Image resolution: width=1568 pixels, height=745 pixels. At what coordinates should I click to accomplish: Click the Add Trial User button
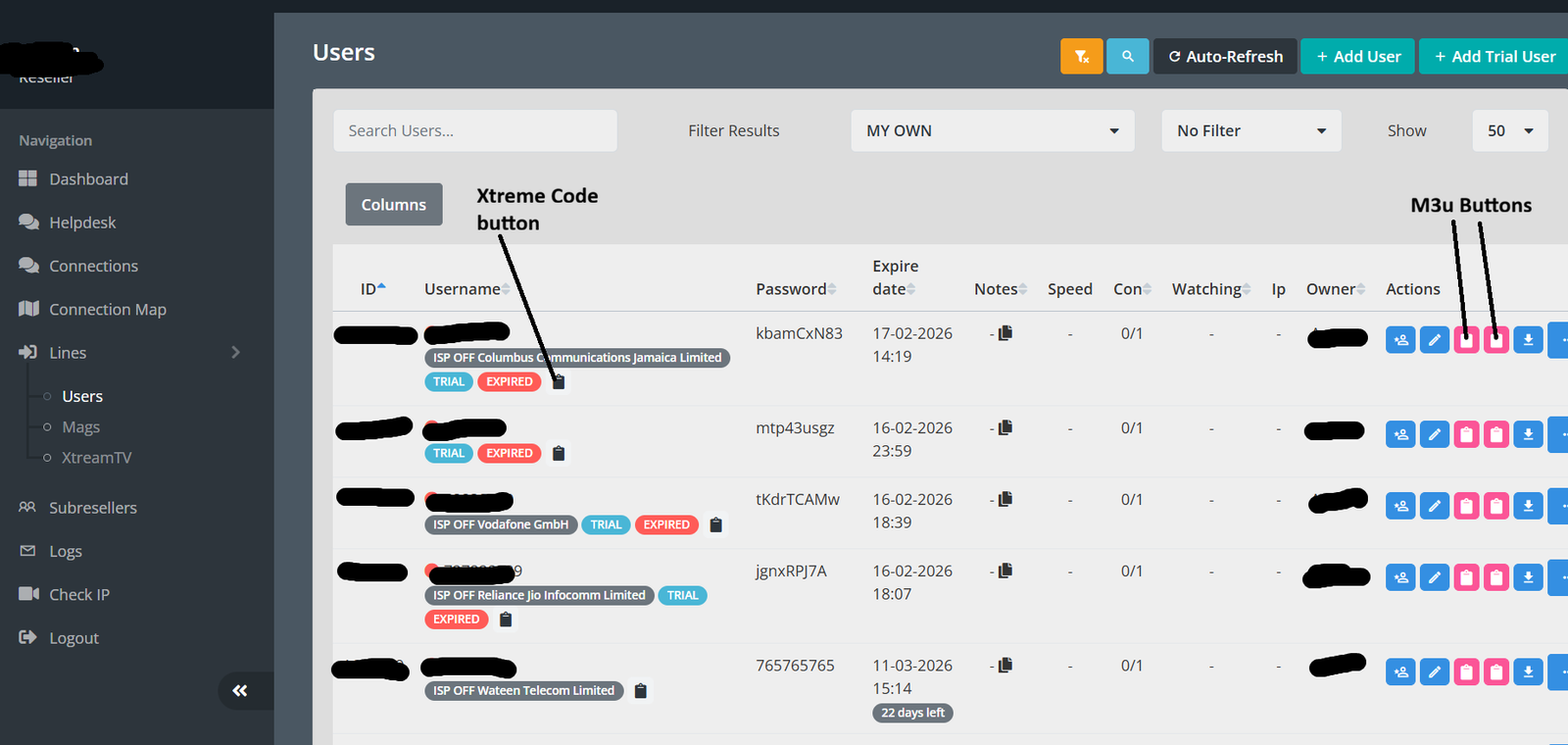coord(1494,57)
